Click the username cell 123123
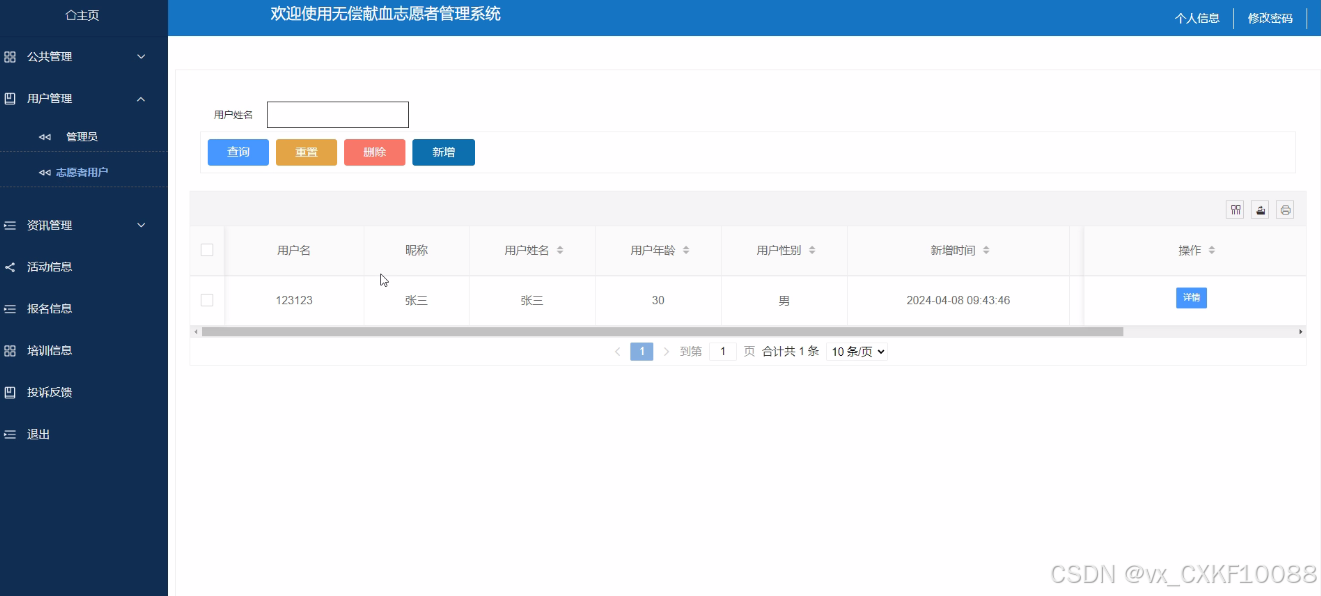The height and width of the screenshot is (596, 1321). (x=294, y=301)
